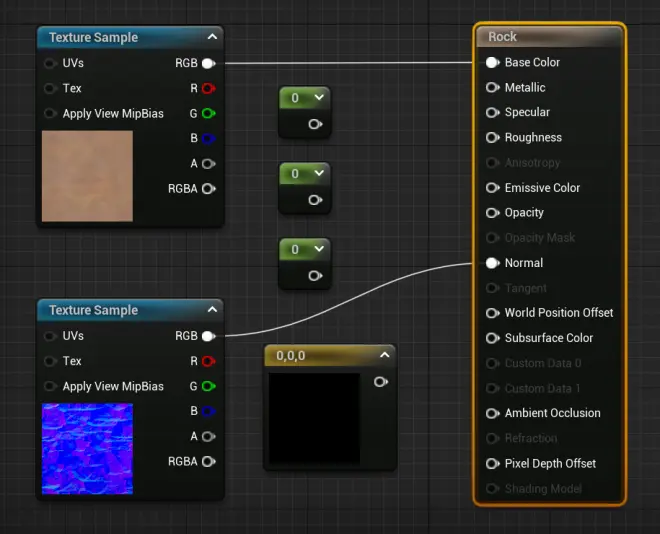This screenshot has height=534, width=660.
Task: Click the World Position Offset input pin
Action: pos(492,313)
